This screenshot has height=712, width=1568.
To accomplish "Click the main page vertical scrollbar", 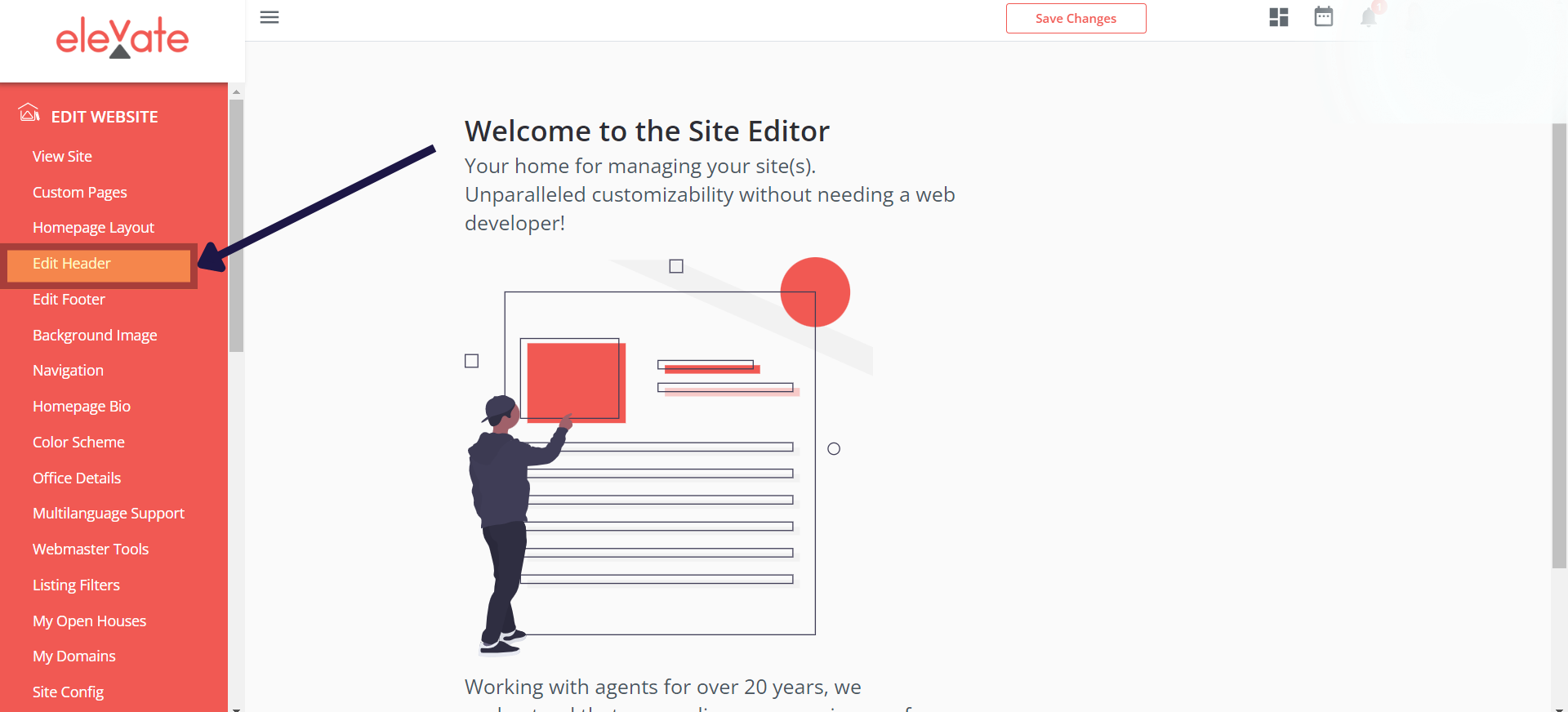I will [1559, 343].
